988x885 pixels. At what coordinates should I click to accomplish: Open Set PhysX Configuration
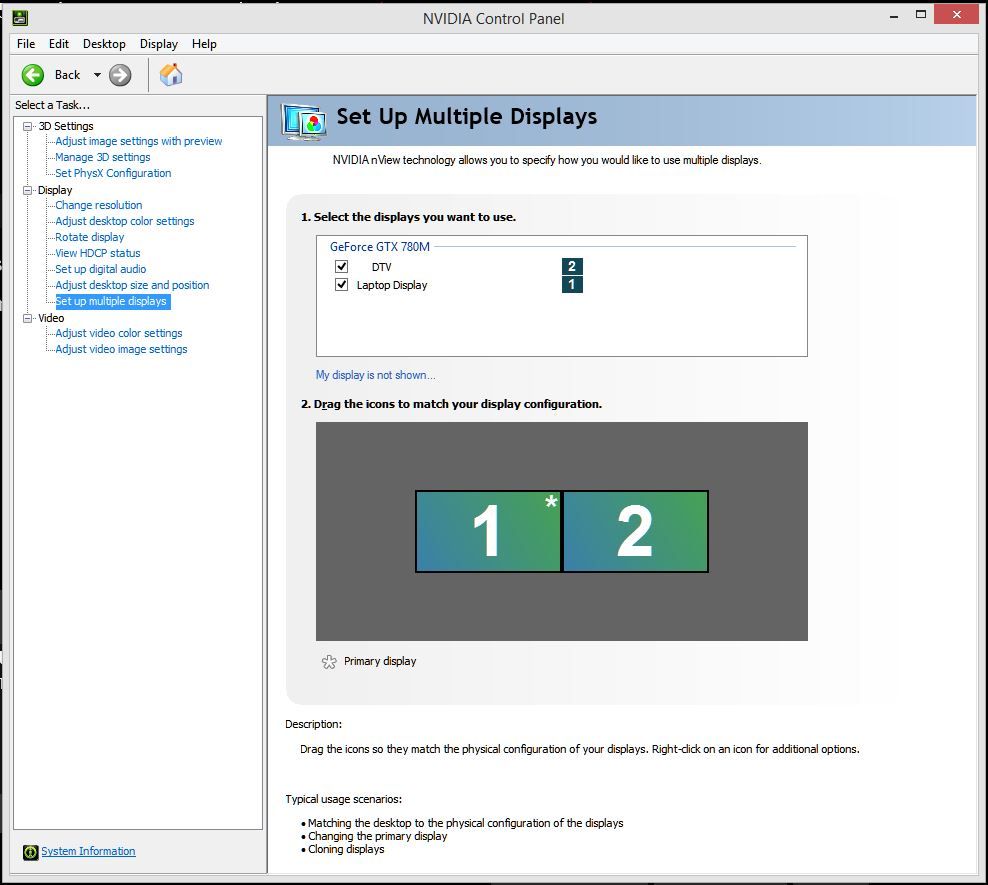click(113, 173)
